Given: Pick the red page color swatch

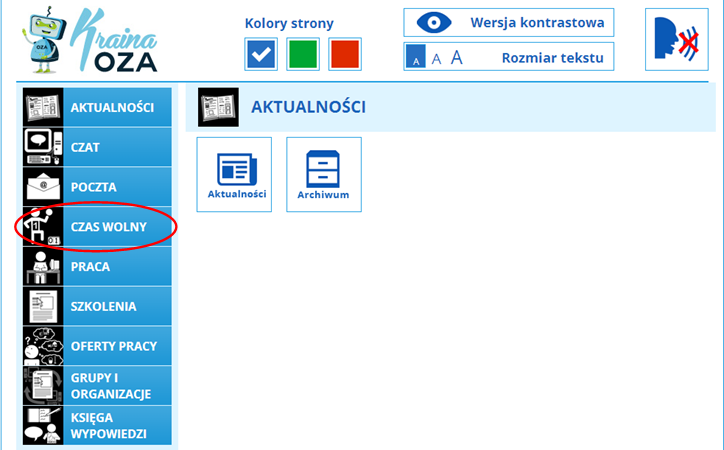Looking at the screenshot, I should click(x=345, y=53).
